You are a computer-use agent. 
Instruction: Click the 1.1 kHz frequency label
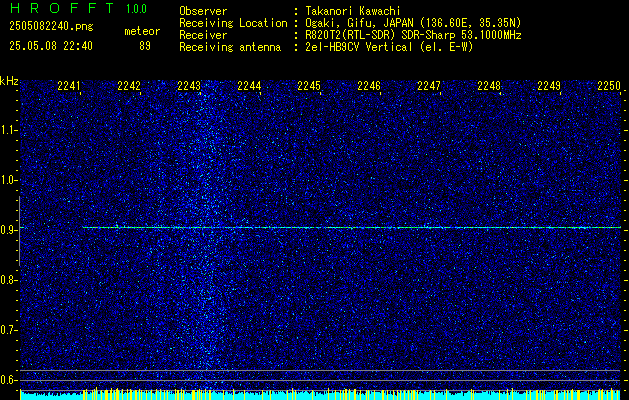click(x=8, y=130)
